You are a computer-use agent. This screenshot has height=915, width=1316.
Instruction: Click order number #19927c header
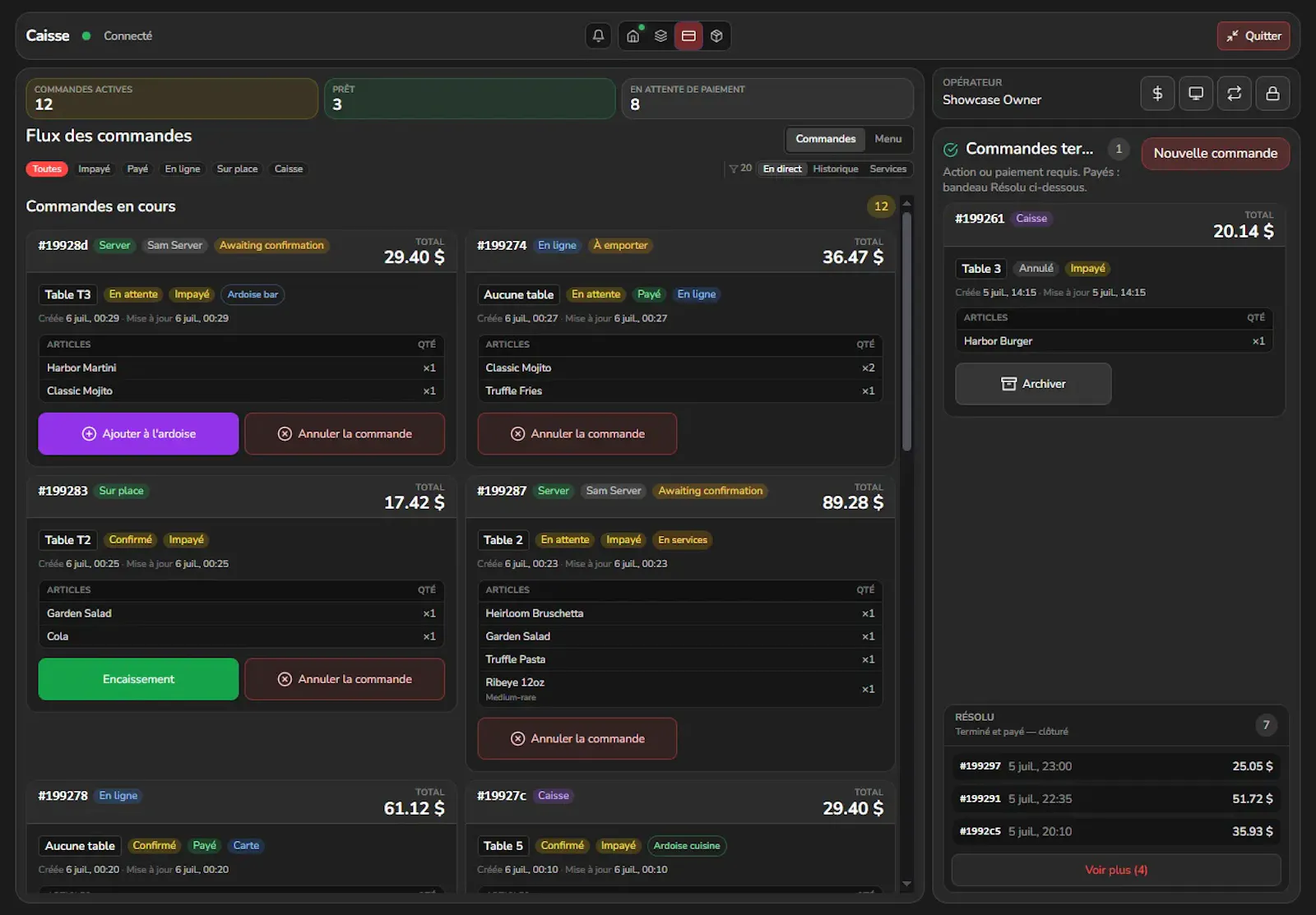tap(501, 796)
